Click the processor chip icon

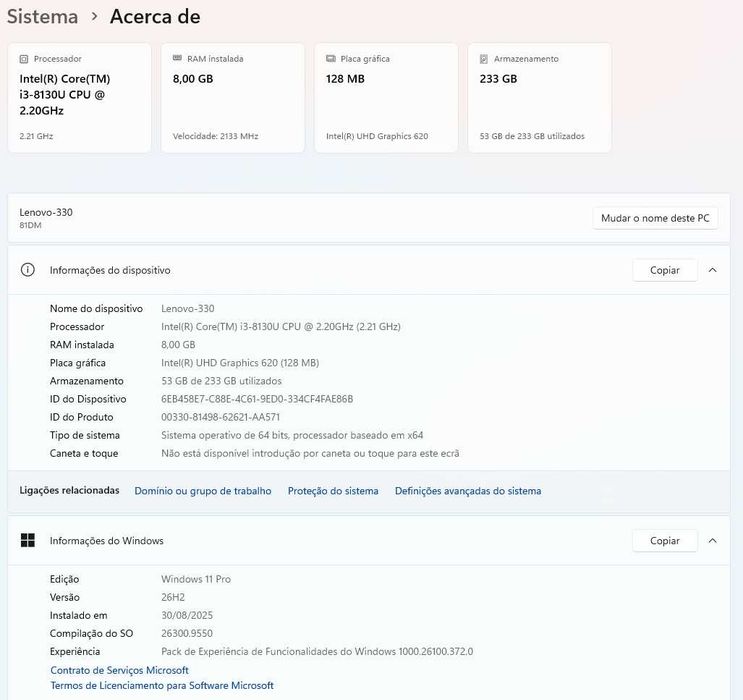(24, 59)
